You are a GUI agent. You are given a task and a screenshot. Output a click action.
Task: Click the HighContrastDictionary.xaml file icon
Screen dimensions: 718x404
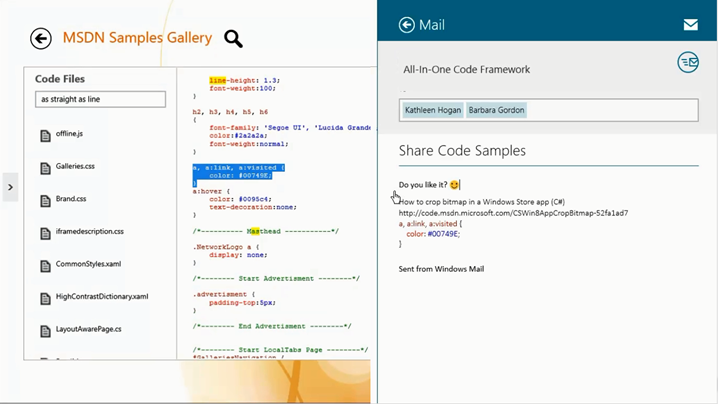click(x=45, y=298)
